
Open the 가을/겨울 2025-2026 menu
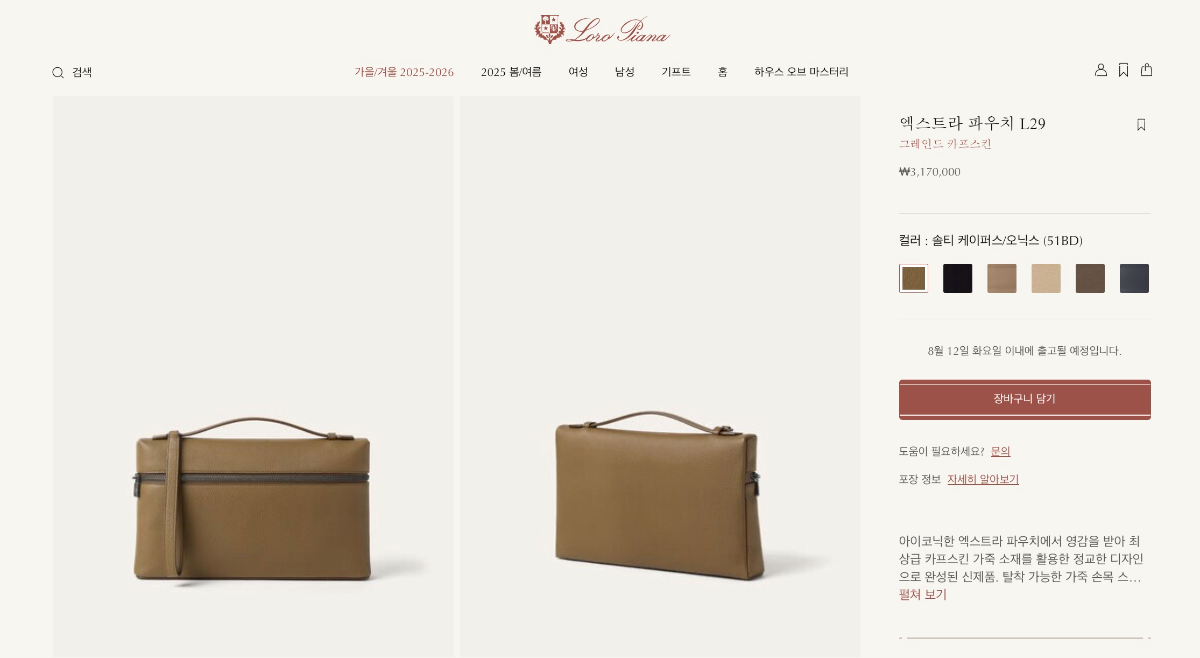click(x=404, y=72)
